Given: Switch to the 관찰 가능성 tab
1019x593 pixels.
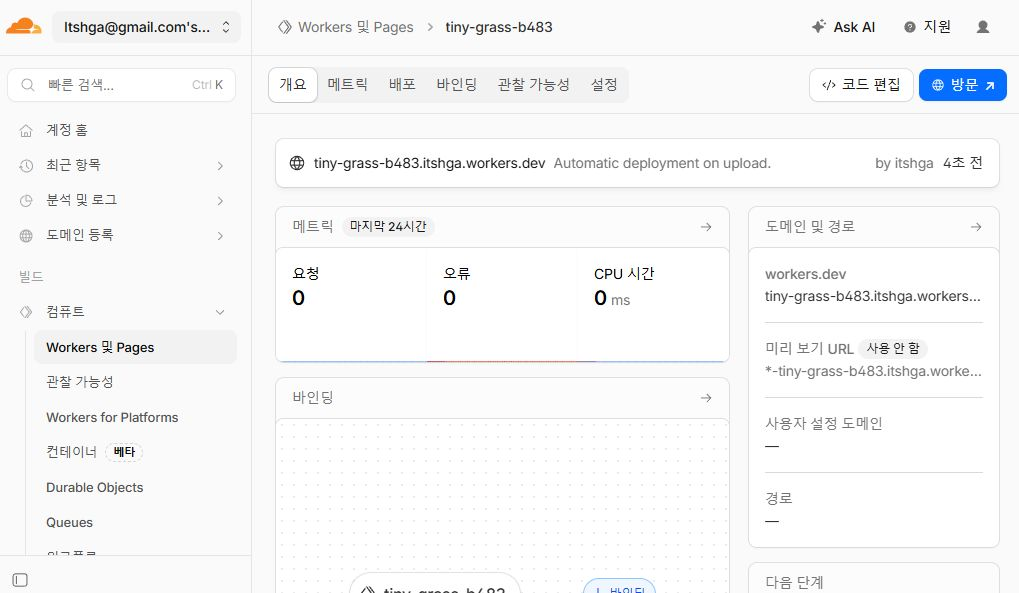Looking at the screenshot, I should tap(534, 85).
